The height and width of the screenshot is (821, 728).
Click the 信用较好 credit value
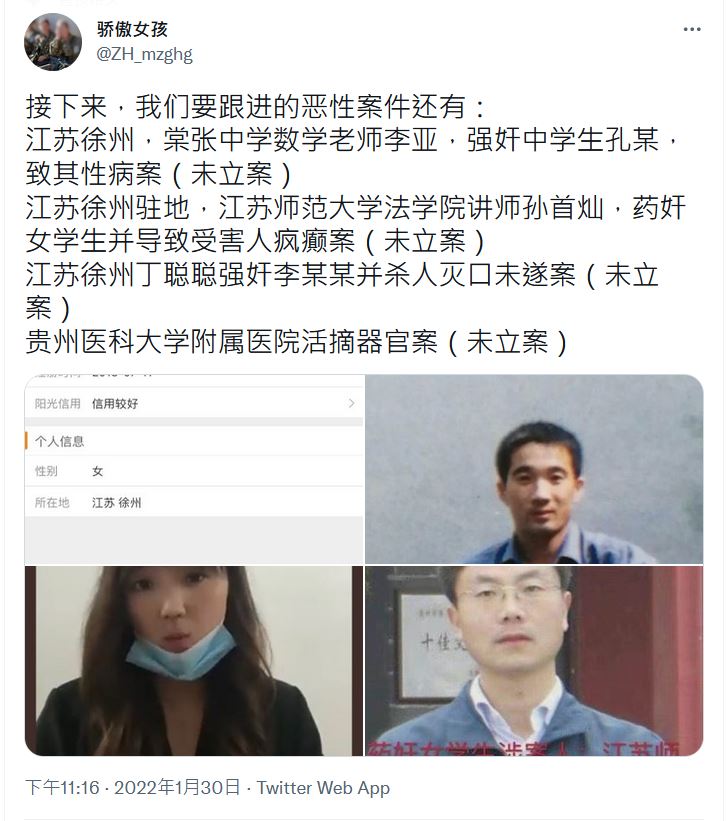115,404
